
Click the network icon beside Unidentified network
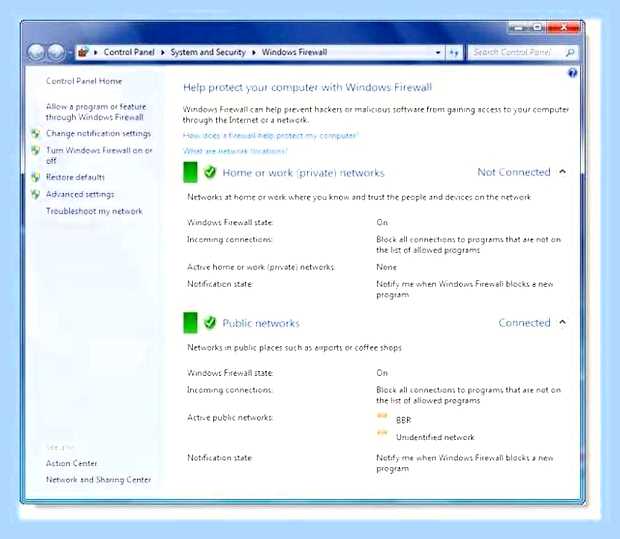[382, 433]
